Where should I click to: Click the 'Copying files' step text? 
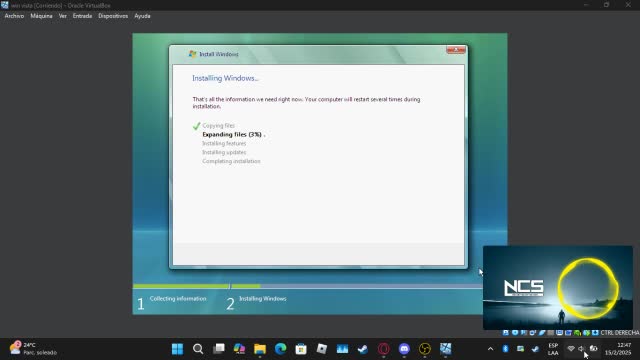[x=218, y=126]
